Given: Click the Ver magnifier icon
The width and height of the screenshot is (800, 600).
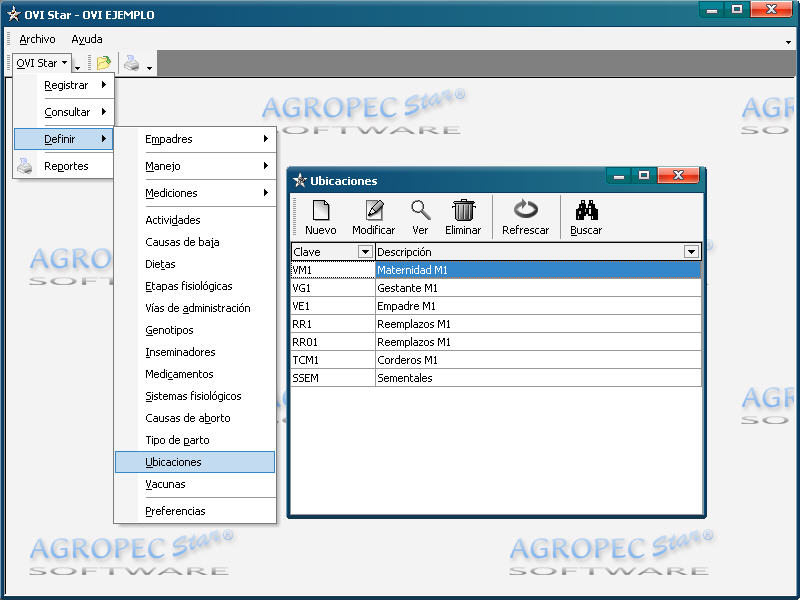Looking at the screenshot, I should click(420, 210).
